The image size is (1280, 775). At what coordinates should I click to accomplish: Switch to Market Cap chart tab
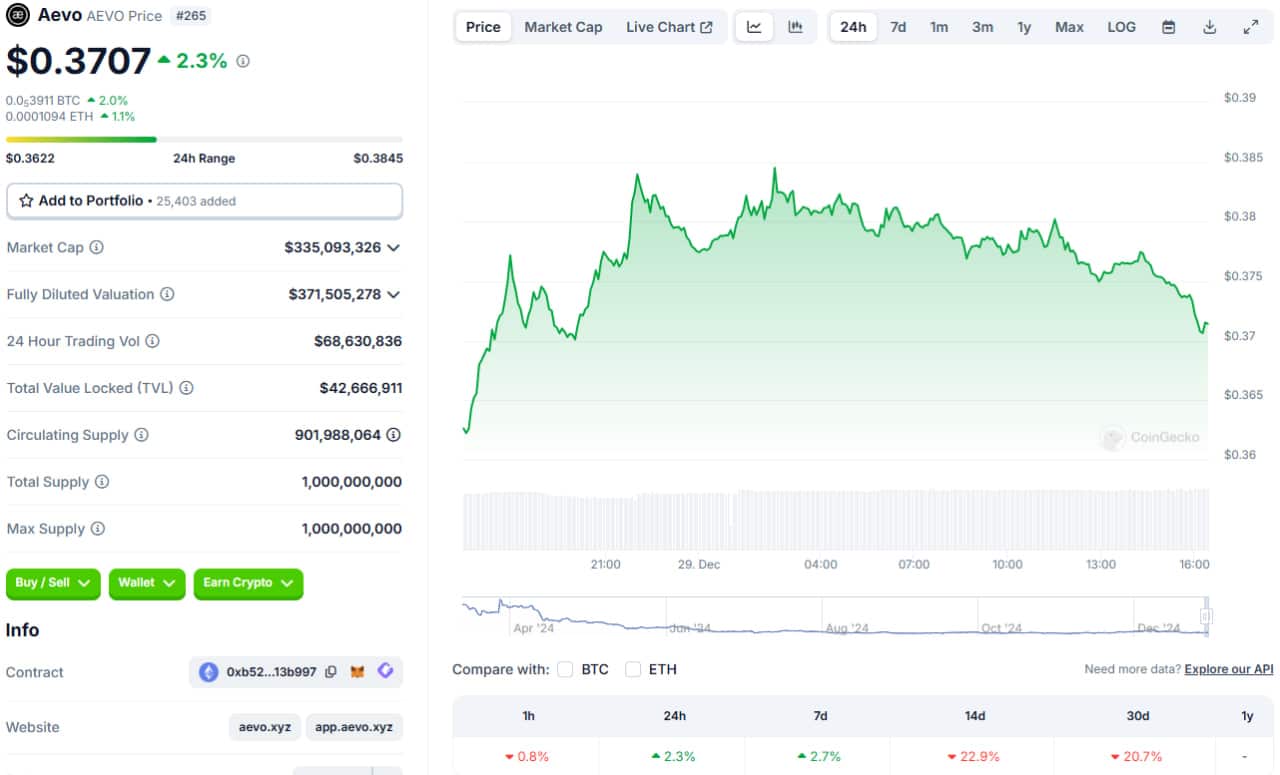point(563,27)
